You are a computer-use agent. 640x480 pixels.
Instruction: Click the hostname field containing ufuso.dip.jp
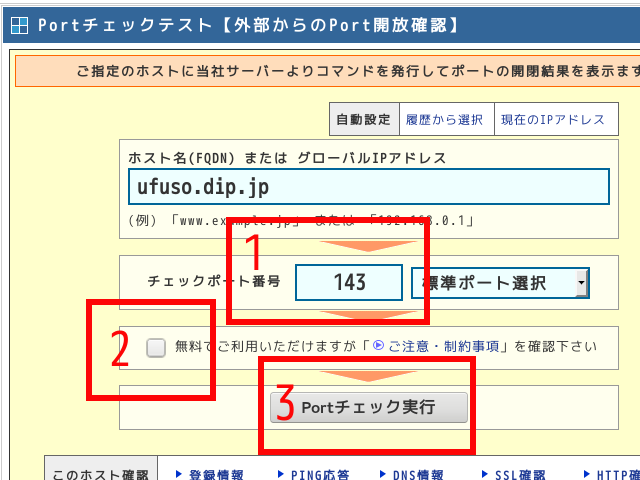pyautogui.click(x=368, y=186)
